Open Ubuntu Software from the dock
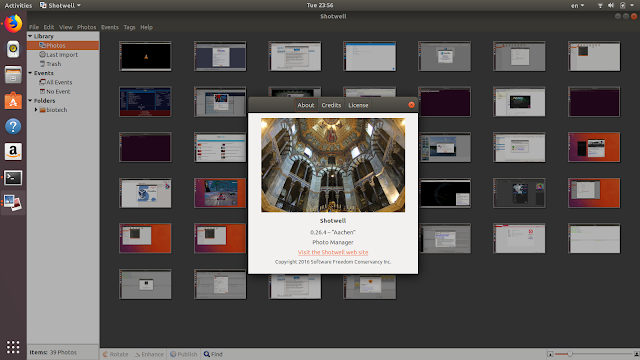 click(13, 101)
